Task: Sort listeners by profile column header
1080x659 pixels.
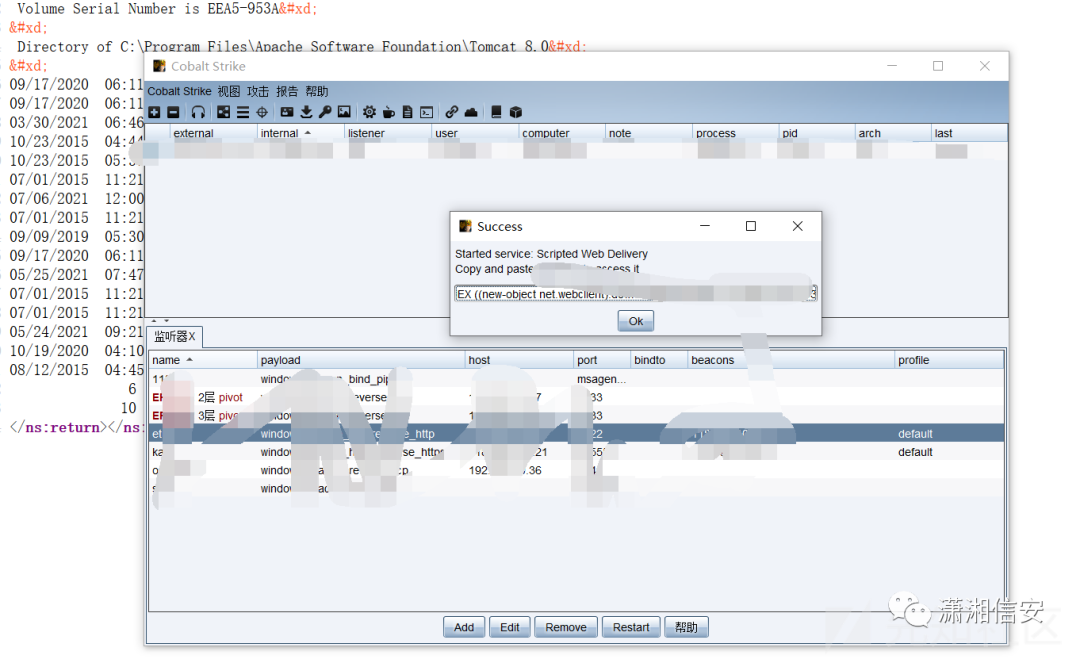Action: pyautogui.click(x=949, y=360)
